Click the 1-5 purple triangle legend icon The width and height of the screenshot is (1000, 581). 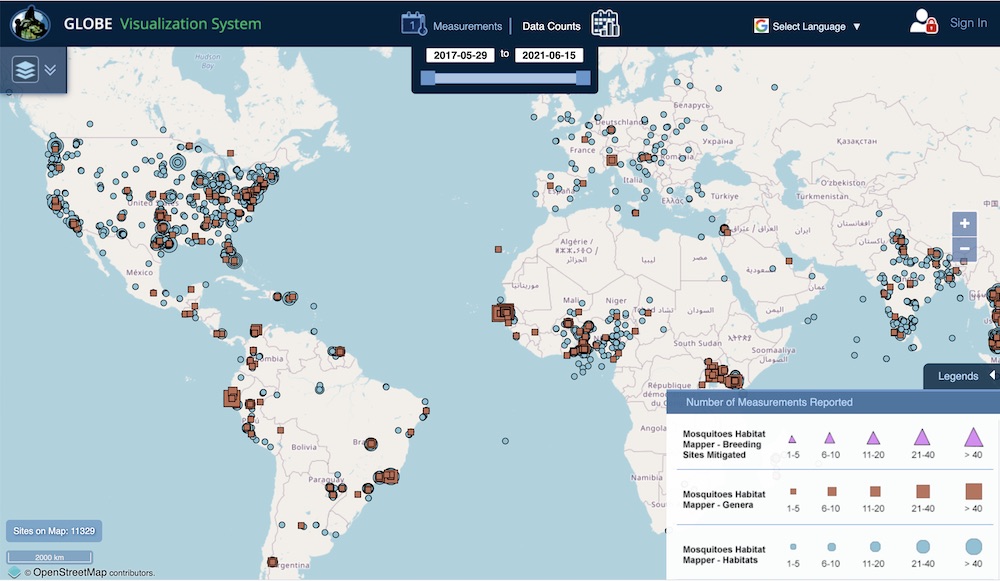792,439
